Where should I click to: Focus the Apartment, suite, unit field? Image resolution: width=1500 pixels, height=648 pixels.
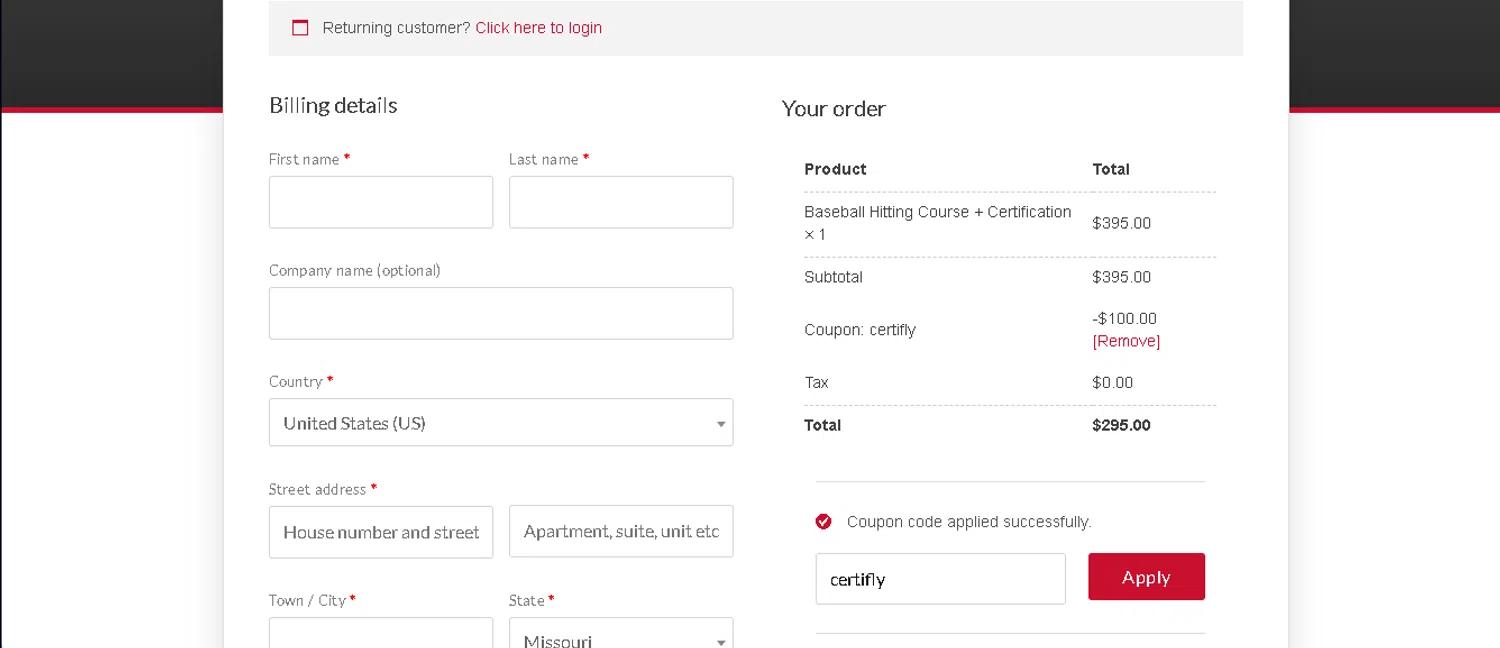coord(620,531)
